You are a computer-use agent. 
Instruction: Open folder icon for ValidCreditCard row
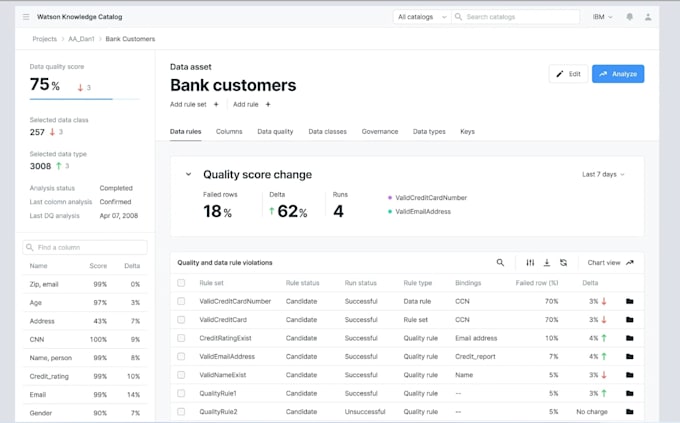point(630,320)
